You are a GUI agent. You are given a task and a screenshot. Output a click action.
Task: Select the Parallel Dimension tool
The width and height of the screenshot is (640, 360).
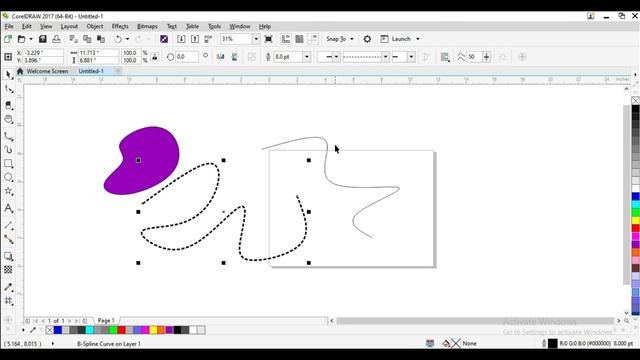click(8, 225)
